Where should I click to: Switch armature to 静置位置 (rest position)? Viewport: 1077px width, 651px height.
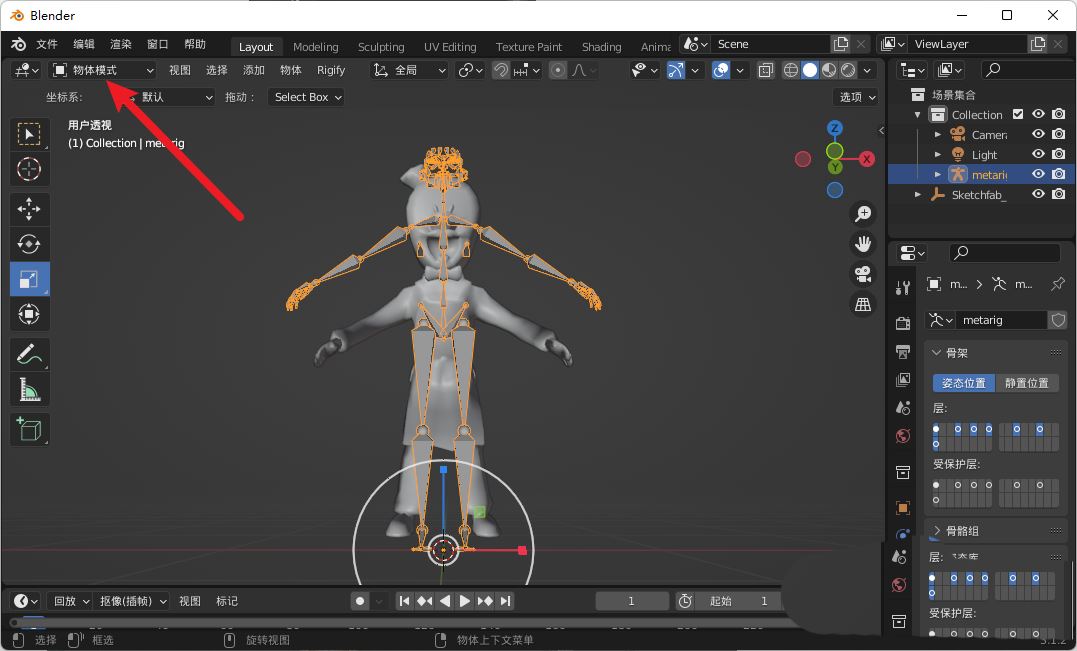(1027, 382)
